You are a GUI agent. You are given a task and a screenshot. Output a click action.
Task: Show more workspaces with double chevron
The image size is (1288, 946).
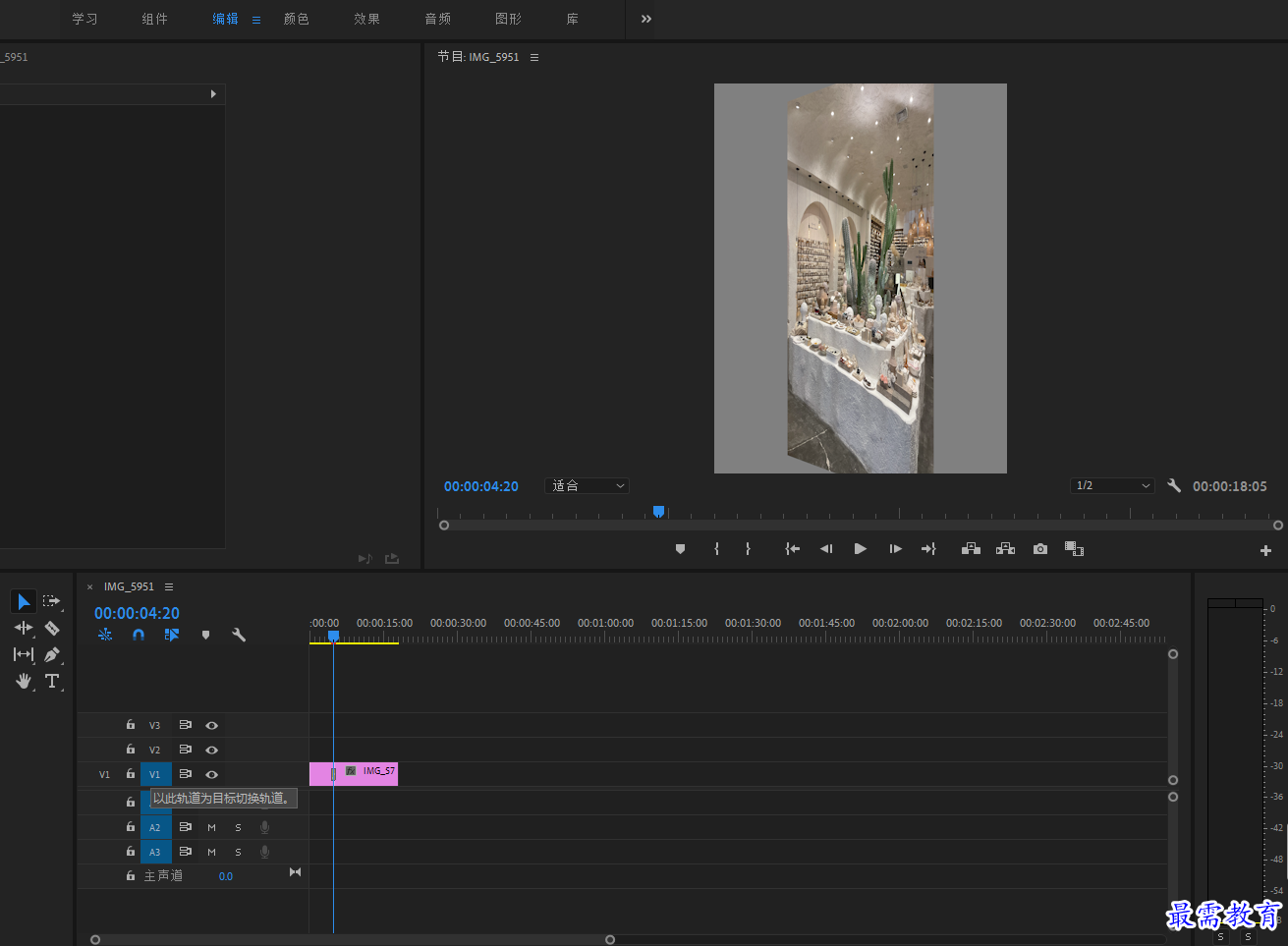(646, 19)
